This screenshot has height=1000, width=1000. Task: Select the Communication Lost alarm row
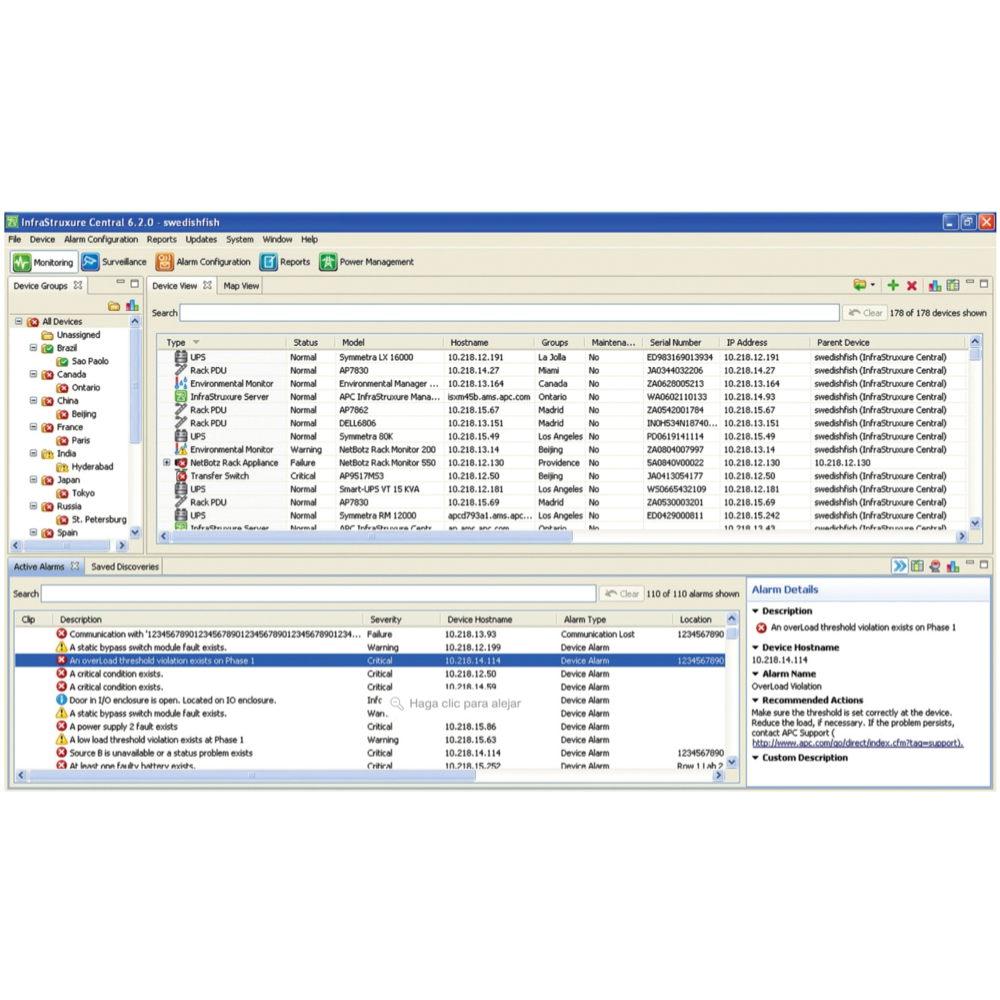tap(370, 634)
